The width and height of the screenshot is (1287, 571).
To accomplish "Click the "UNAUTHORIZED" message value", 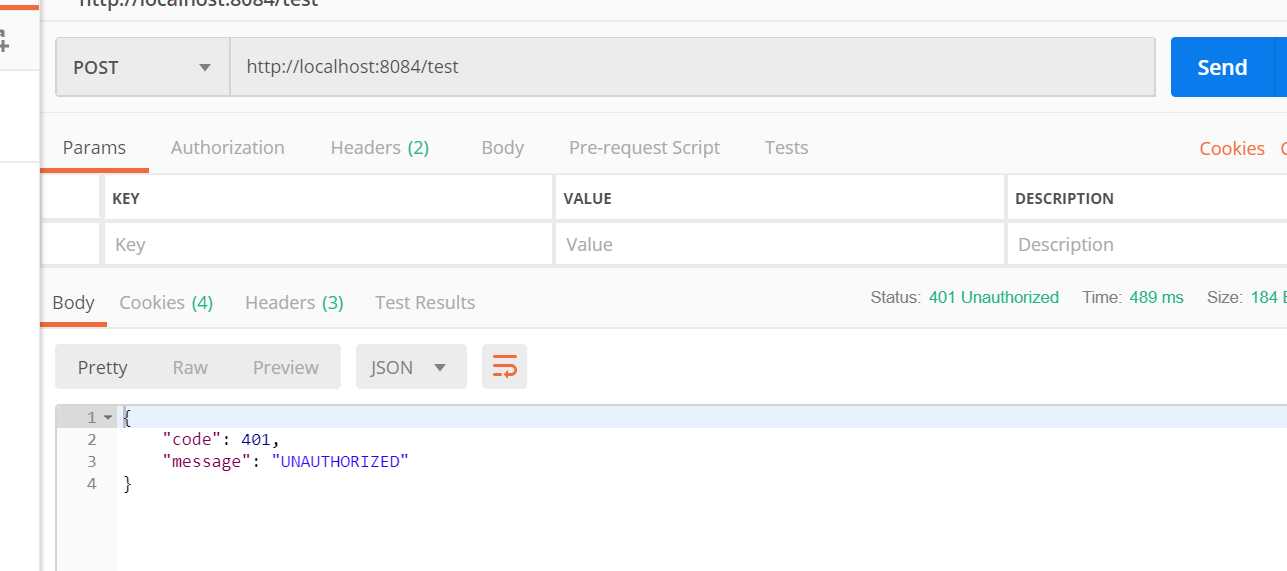I will click(x=340, y=461).
